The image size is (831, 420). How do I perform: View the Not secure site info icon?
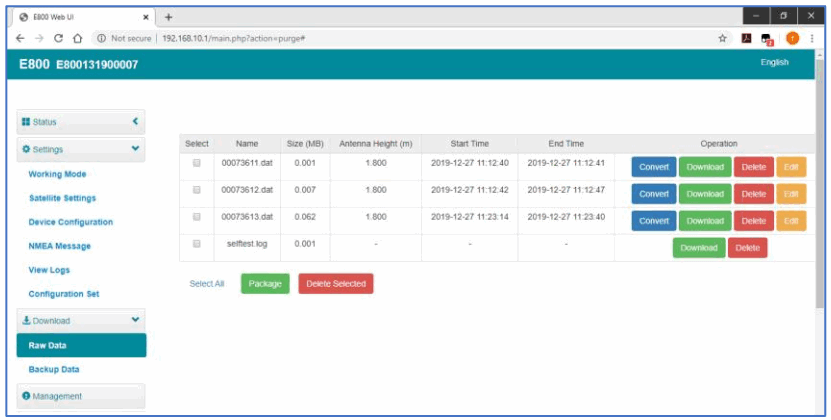click(101, 38)
